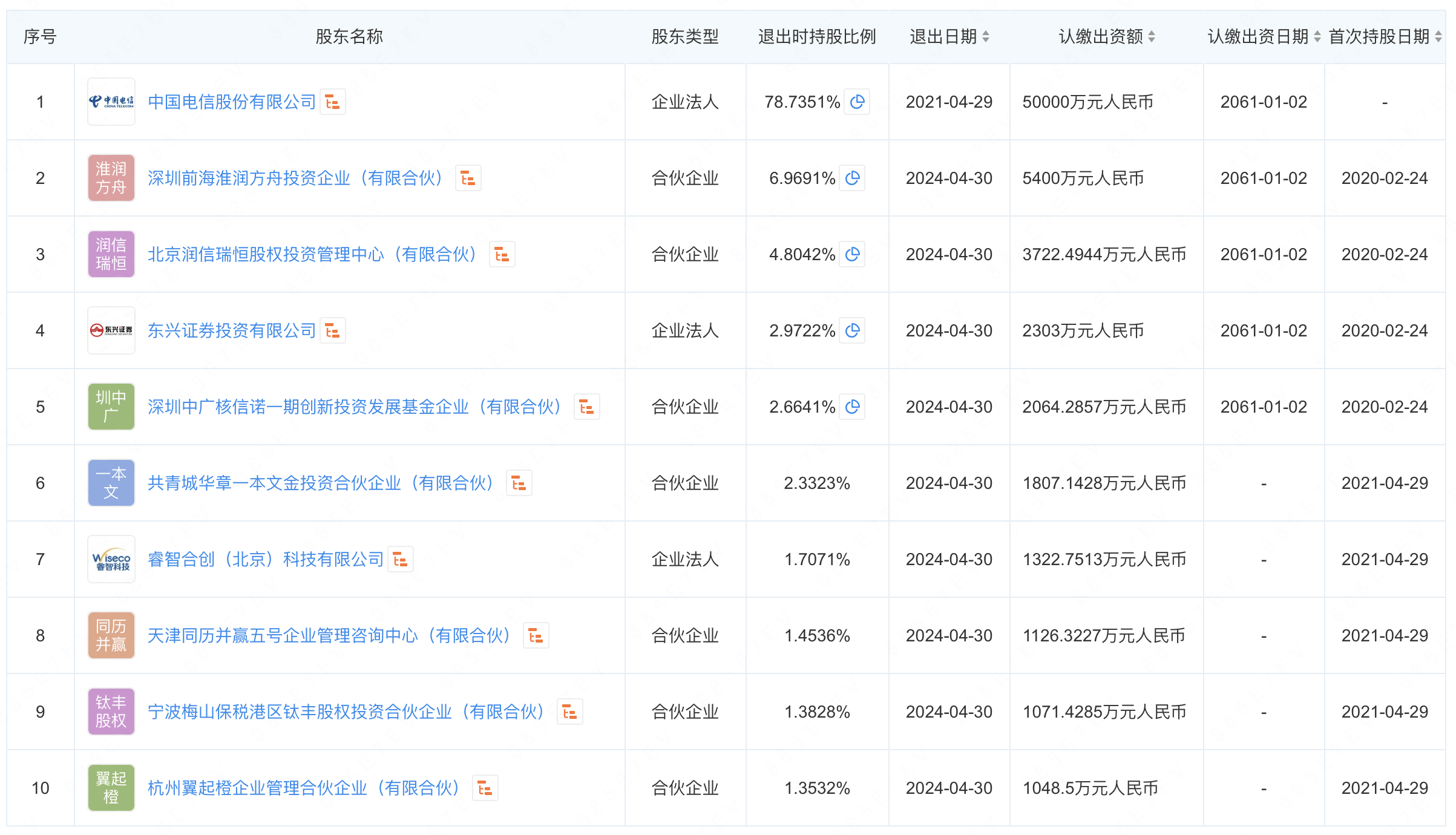Open equity structure icon next to 中国电信股份有限公司

(332, 102)
